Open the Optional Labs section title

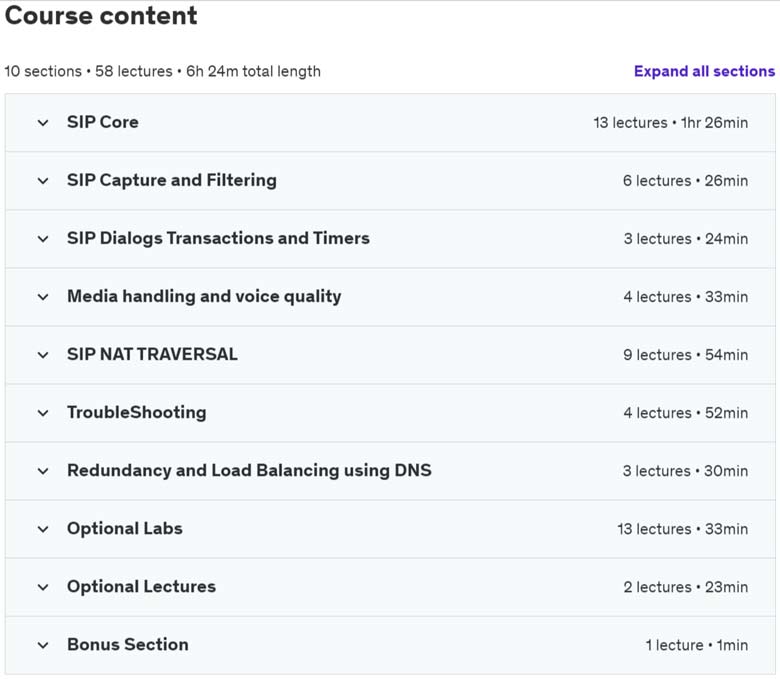[125, 528]
